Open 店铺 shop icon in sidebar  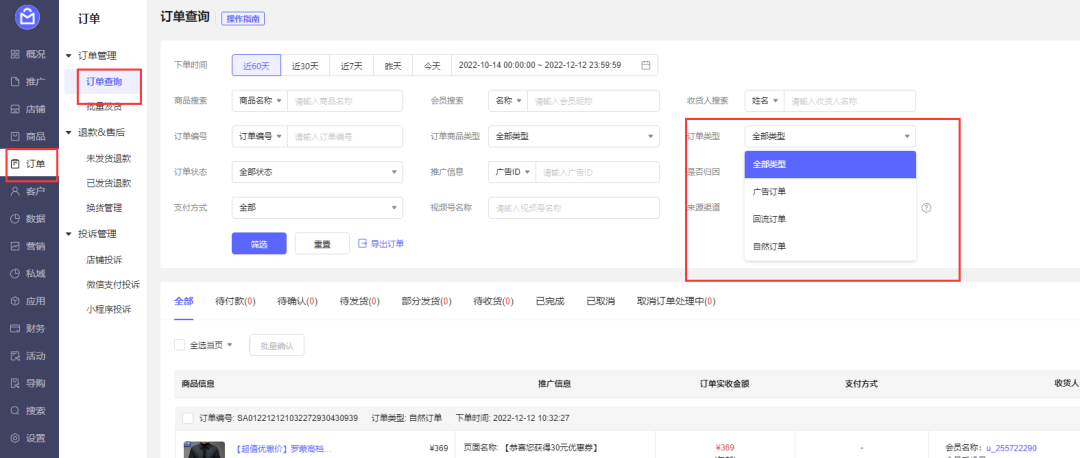(15, 109)
